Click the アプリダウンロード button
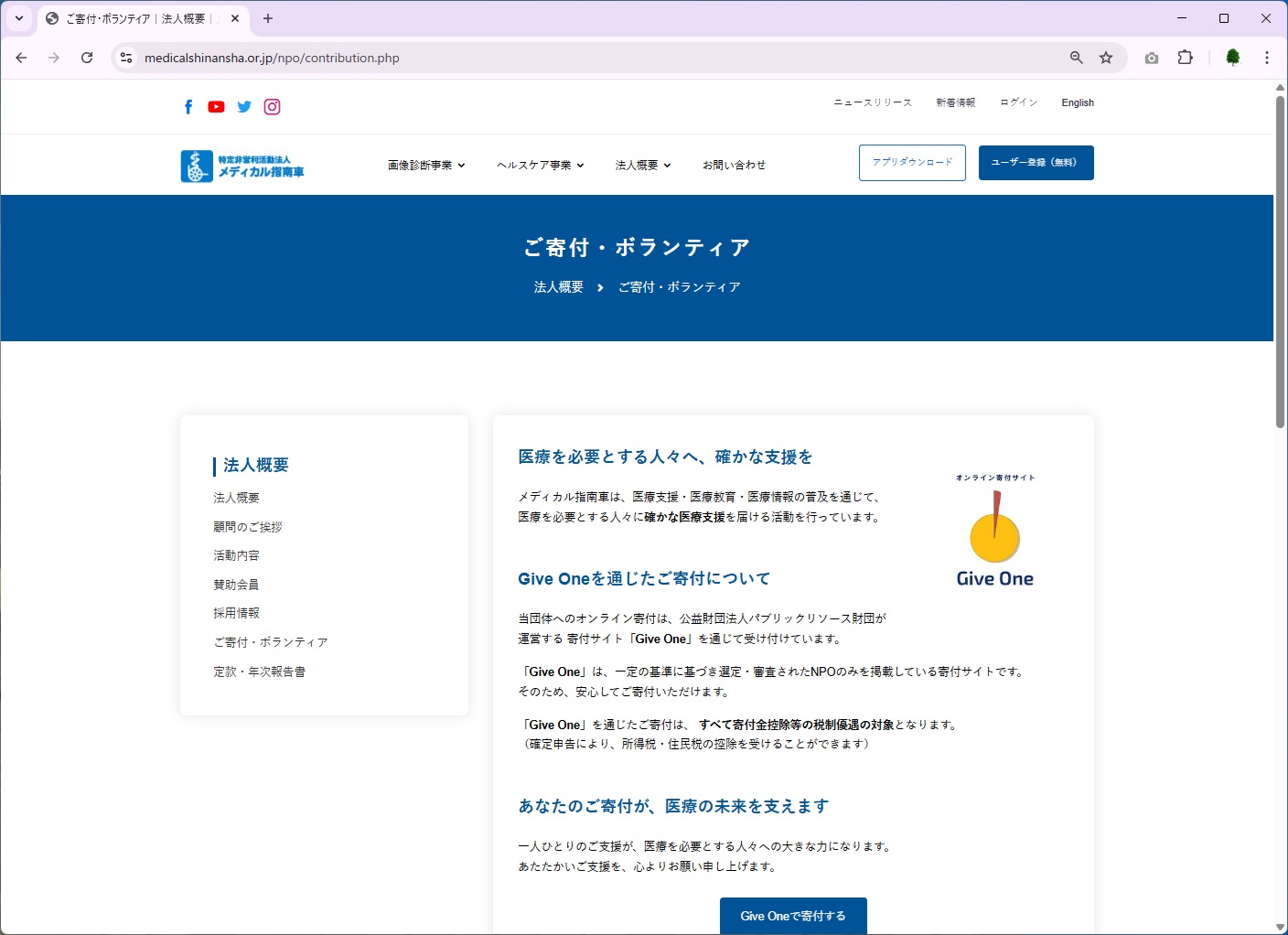 (912, 163)
